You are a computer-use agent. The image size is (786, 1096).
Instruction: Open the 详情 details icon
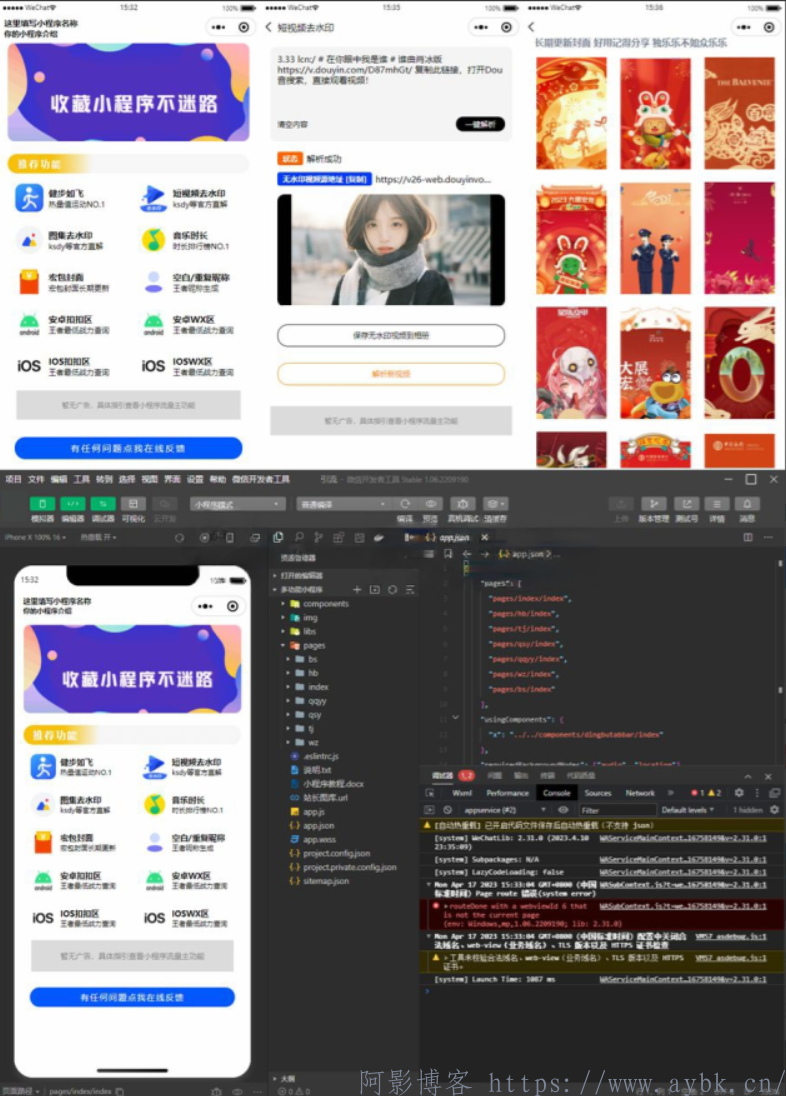pyautogui.click(x=717, y=504)
